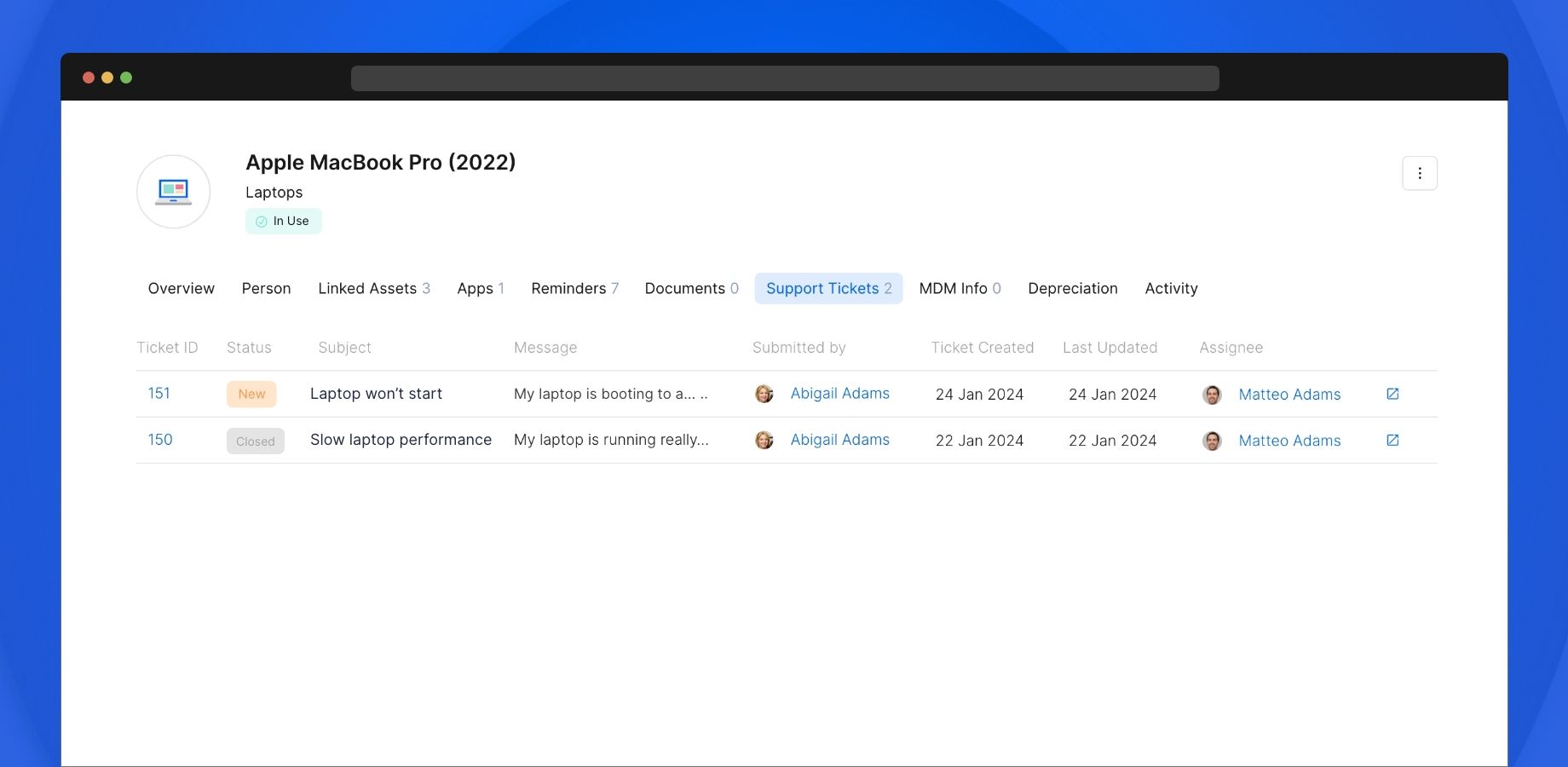Click the Laptops category label
Viewport: 1568px width, 767px height.
click(274, 192)
